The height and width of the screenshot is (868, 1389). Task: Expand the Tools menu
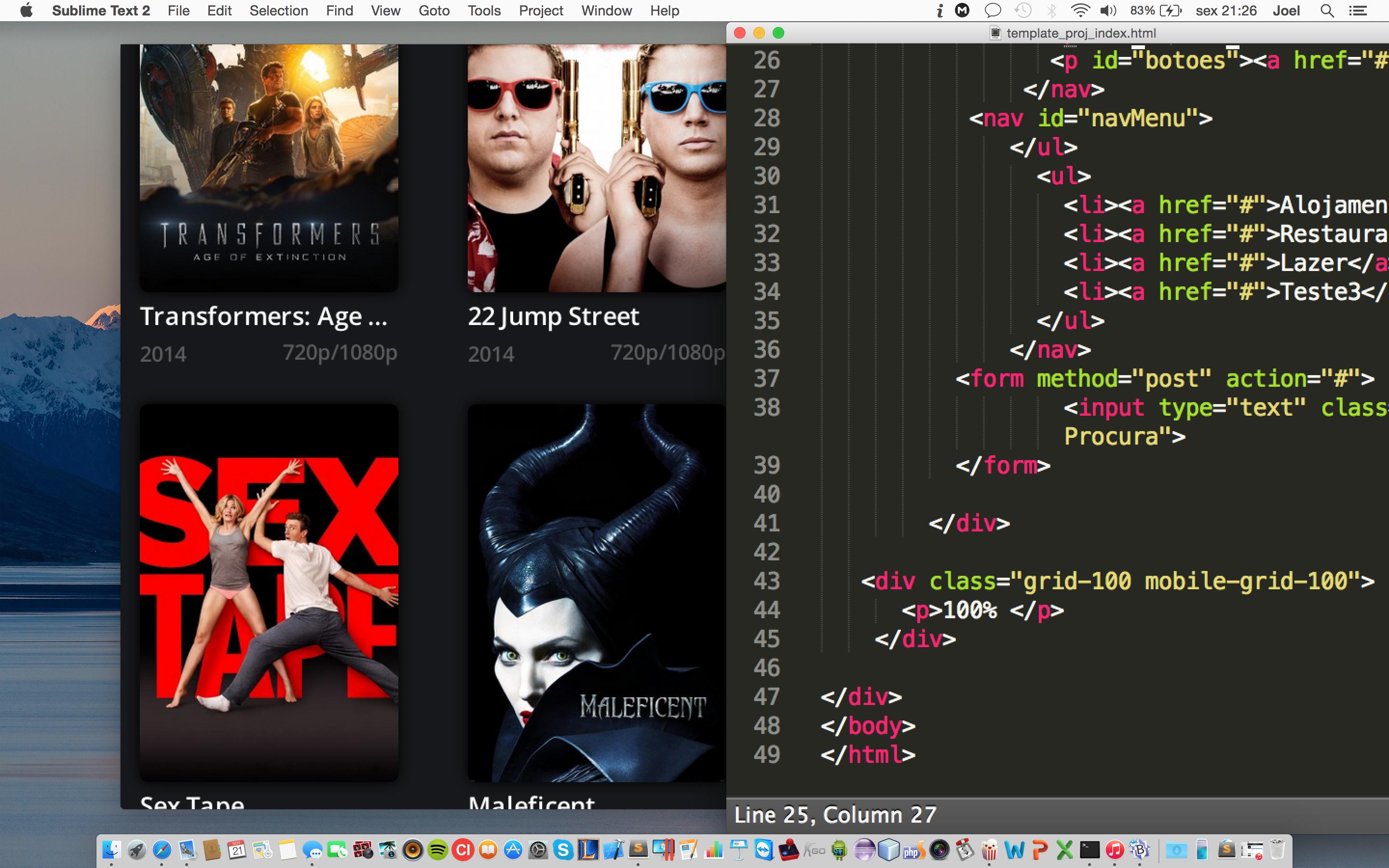[x=484, y=11]
